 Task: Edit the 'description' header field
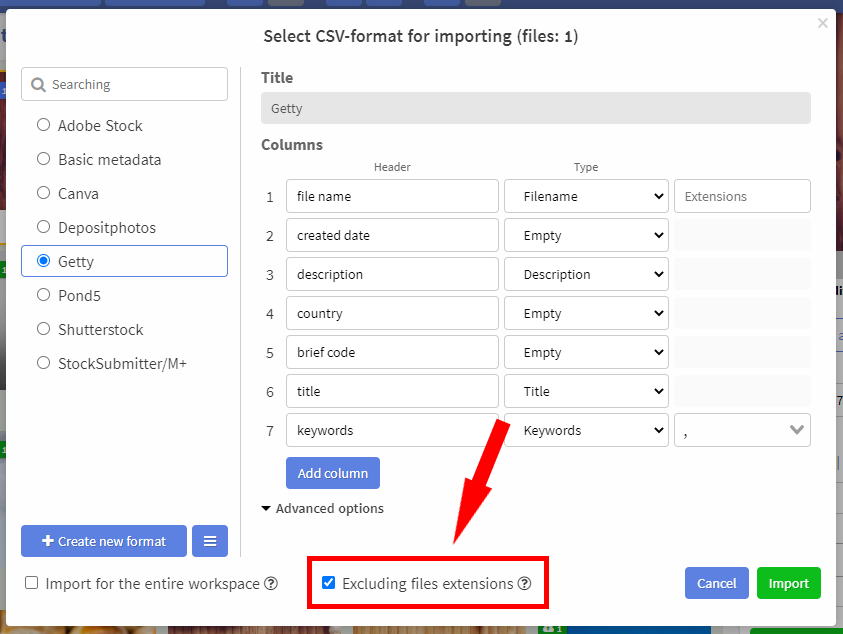392,274
